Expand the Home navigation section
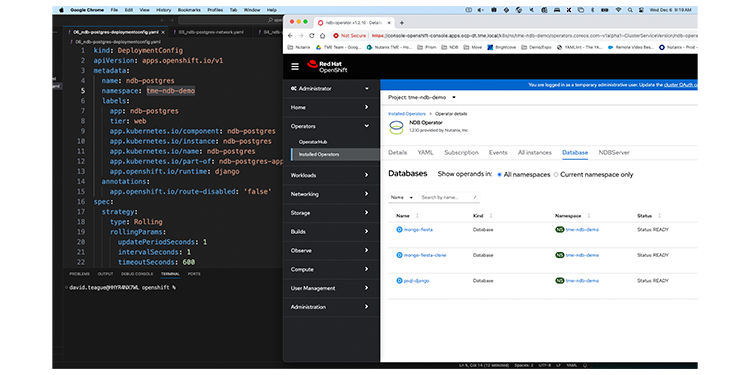Image resolution: width=750 pixels, height=375 pixels. click(330, 108)
